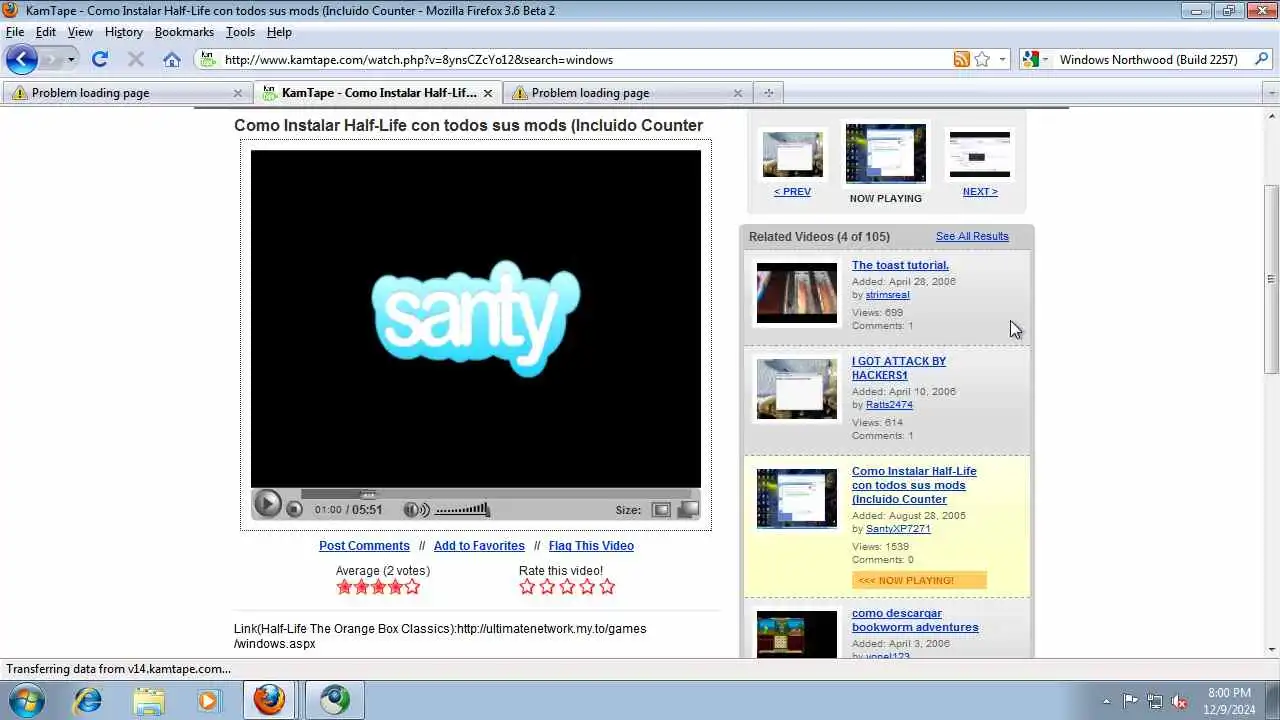Launch Internet Explorer from the taskbar
Viewport: 1280px width, 720px height.
[x=88, y=701]
